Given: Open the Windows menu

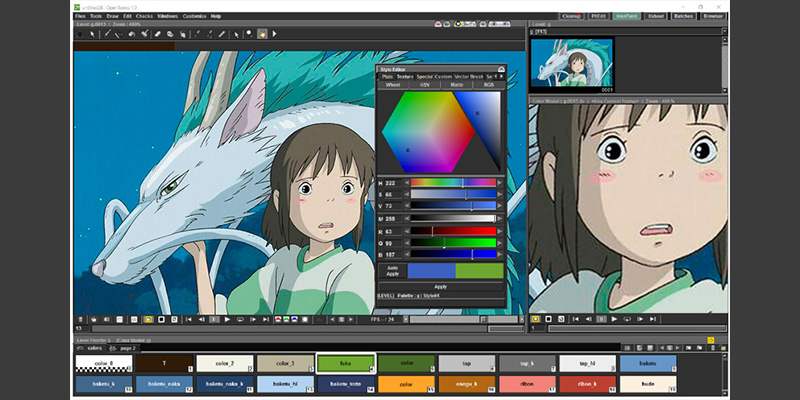Looking at the screenshot, I should pyautogui.click(x=168, y=16).
